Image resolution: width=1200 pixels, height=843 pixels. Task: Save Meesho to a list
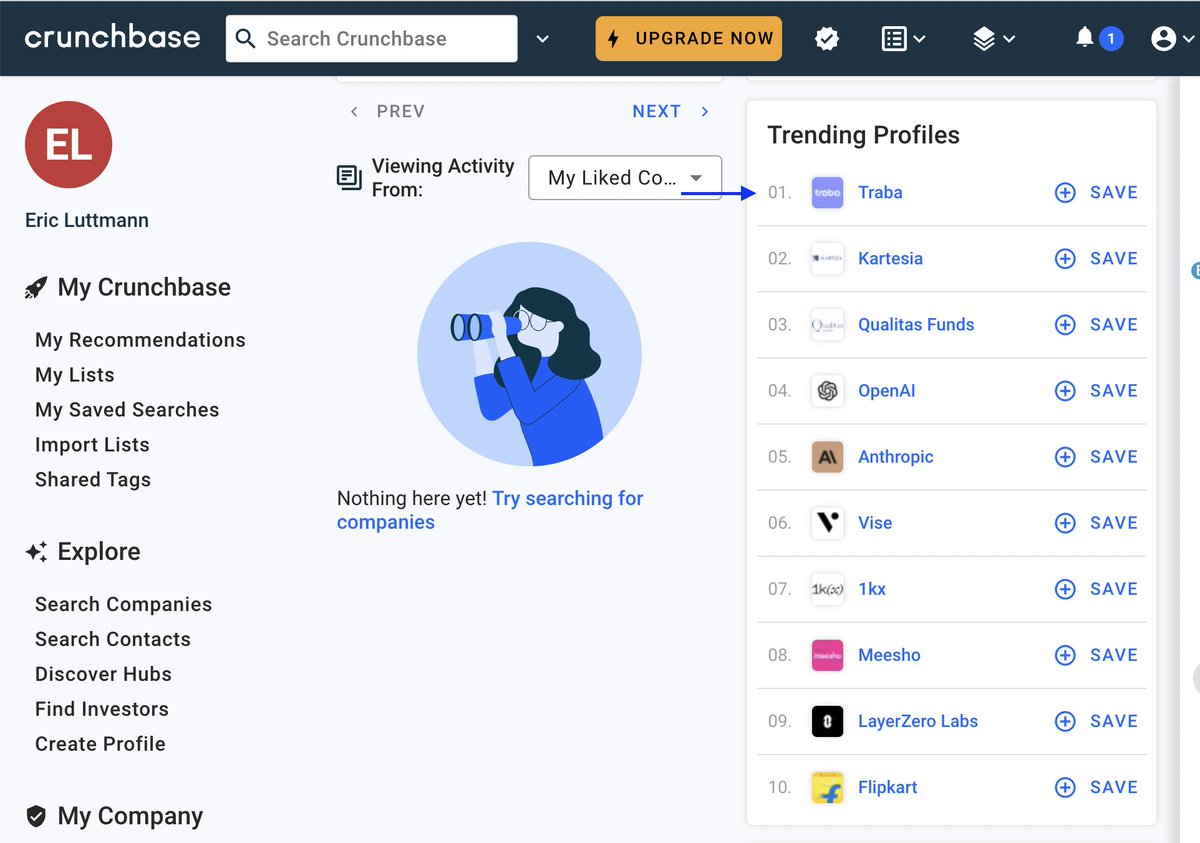pyautogui.click(x=1097, y=655)
